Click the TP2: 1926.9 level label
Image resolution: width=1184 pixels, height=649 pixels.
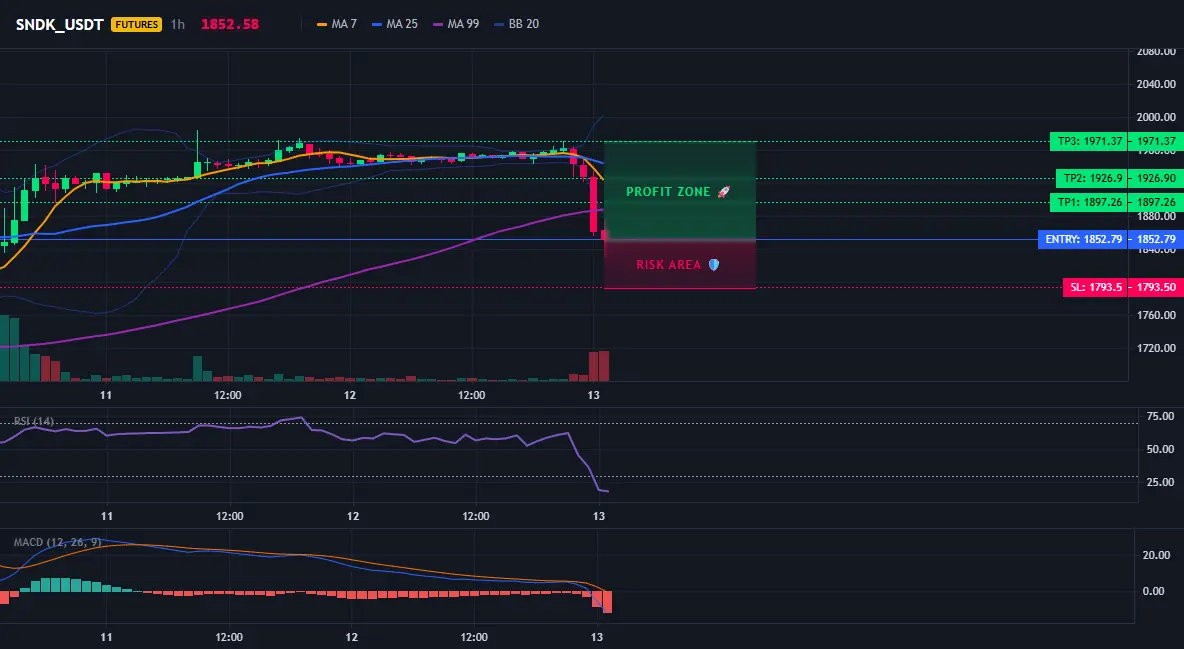(x=1092, y=179)
